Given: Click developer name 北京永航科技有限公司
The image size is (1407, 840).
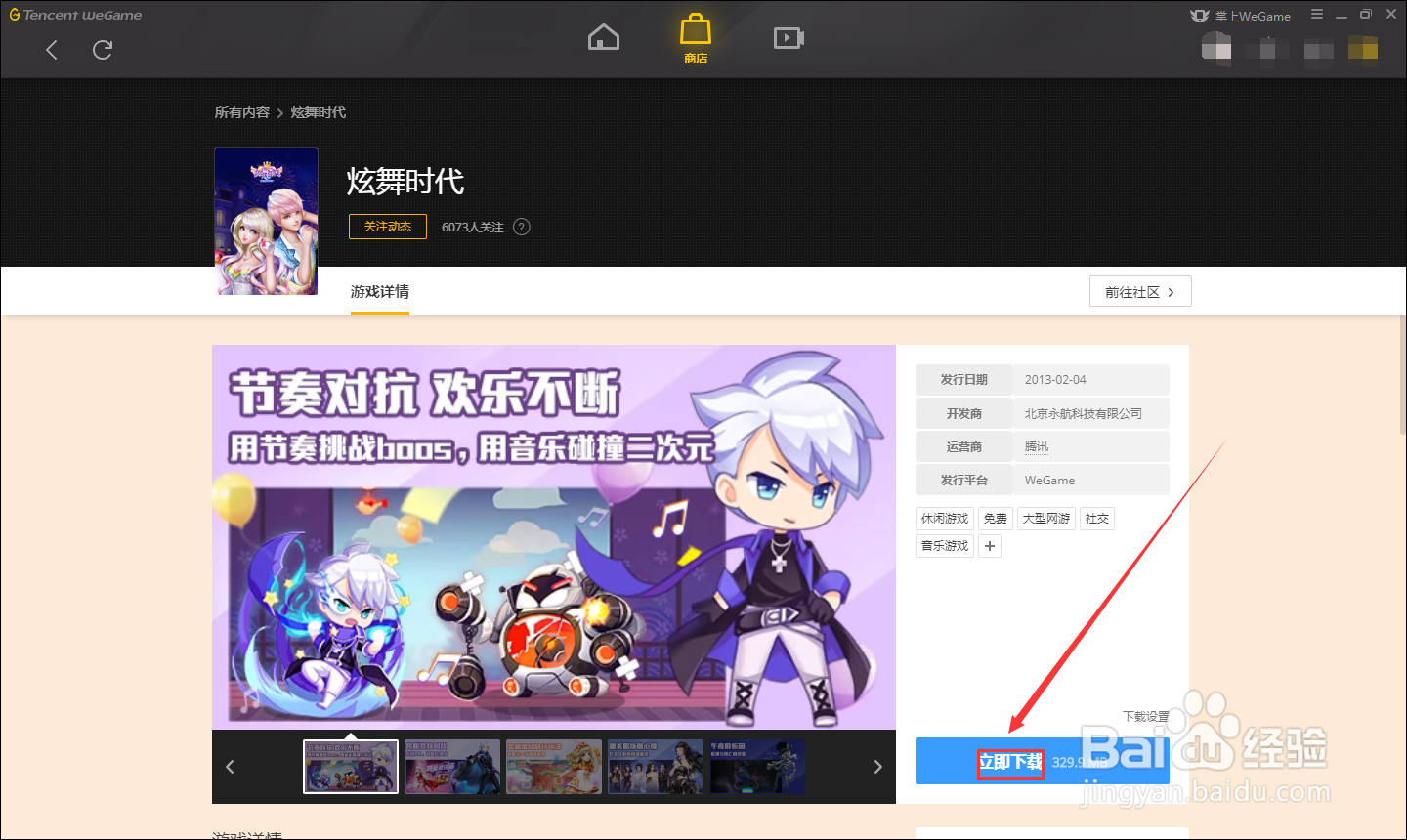Looking at the screenshot, I should (x=1083, y=413).
